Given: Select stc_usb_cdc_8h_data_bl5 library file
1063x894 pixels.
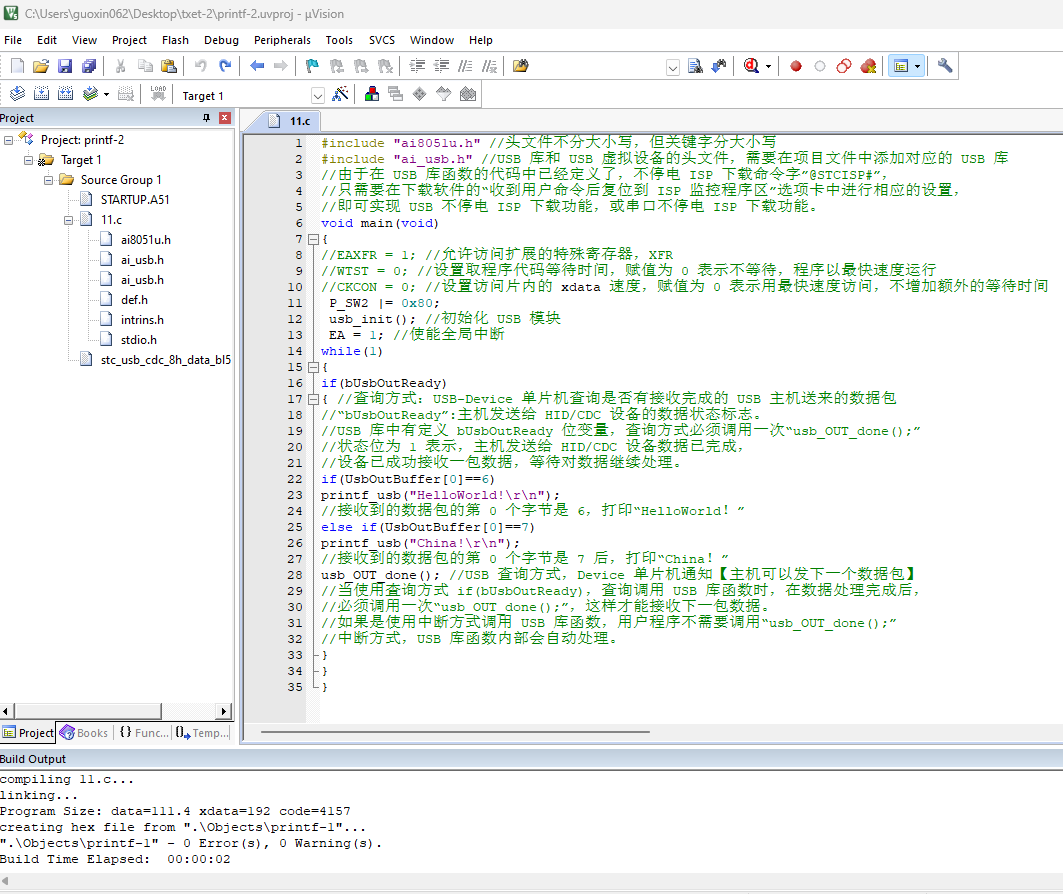Looking at the screenshot, I should click(x=165, y=360).
